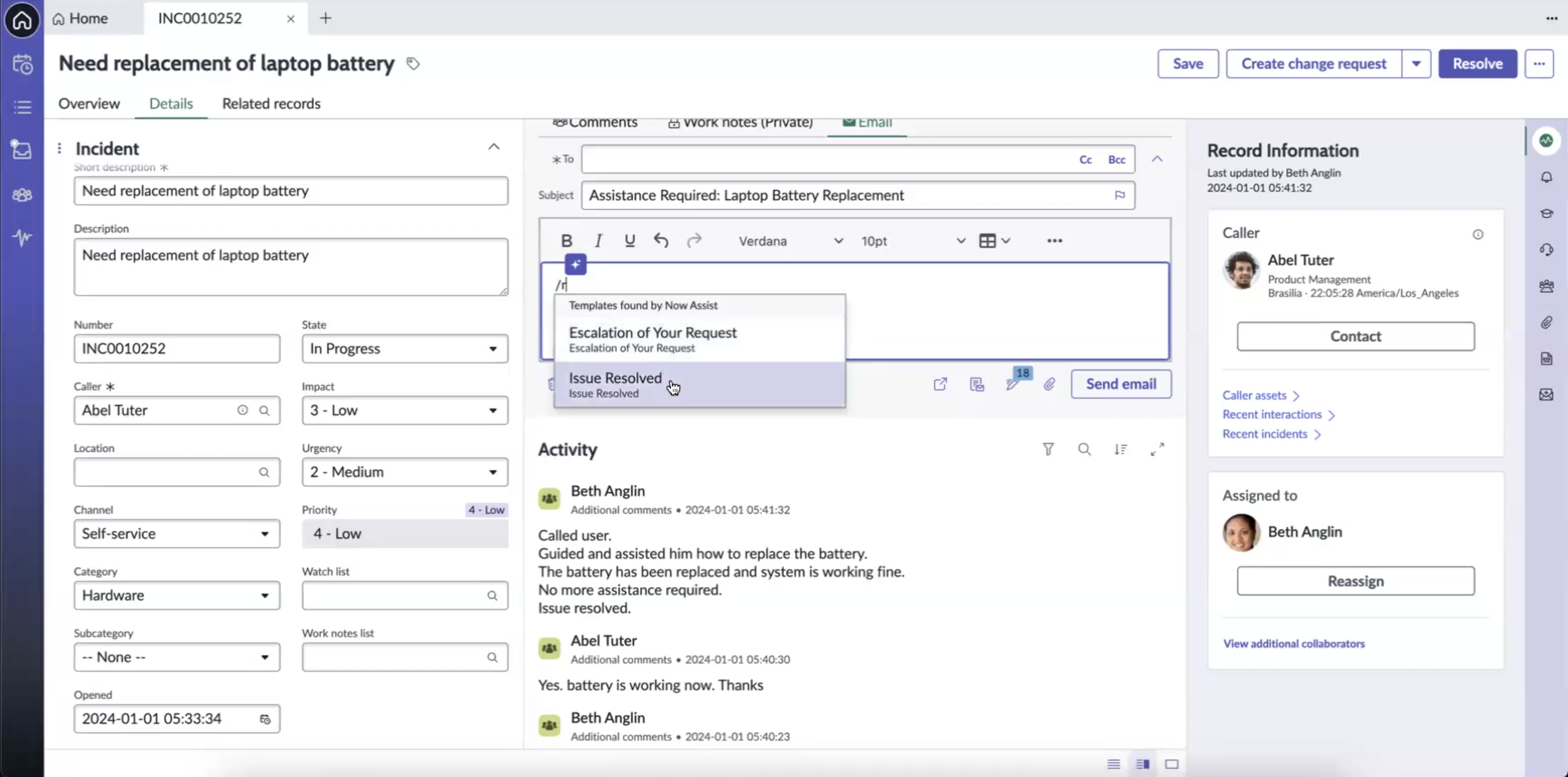
Task: Open Create change request dropdown arrow
Action: 1416,64
